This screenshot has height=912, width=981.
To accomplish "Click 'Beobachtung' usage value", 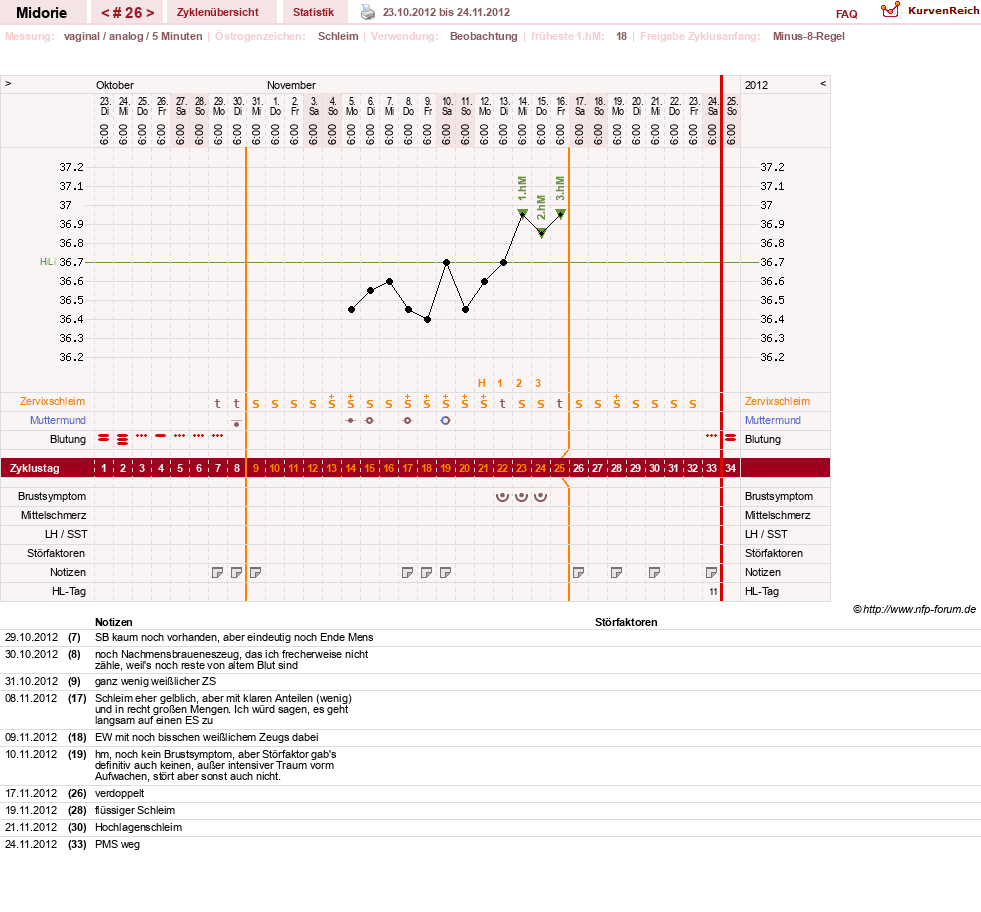I will tap(484, 36).
